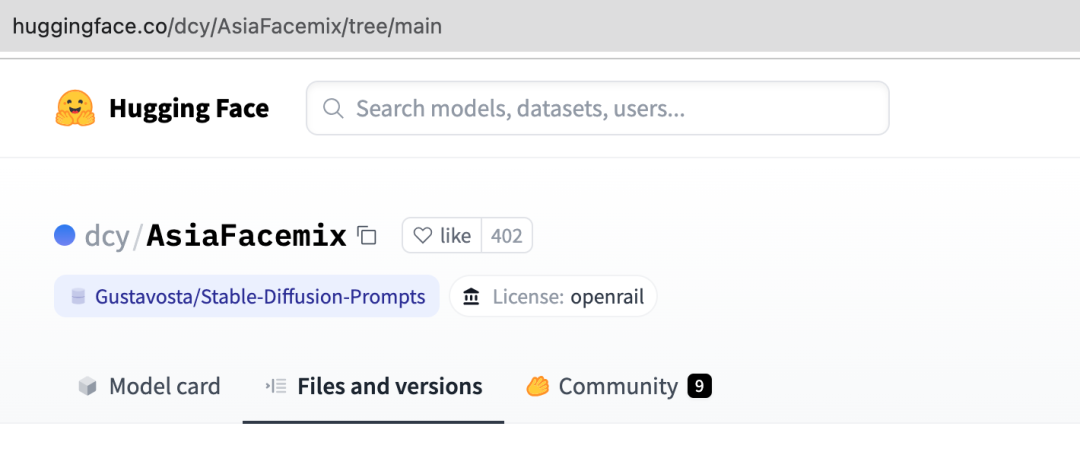Like the AsiaFacemix model

[442, 236]
